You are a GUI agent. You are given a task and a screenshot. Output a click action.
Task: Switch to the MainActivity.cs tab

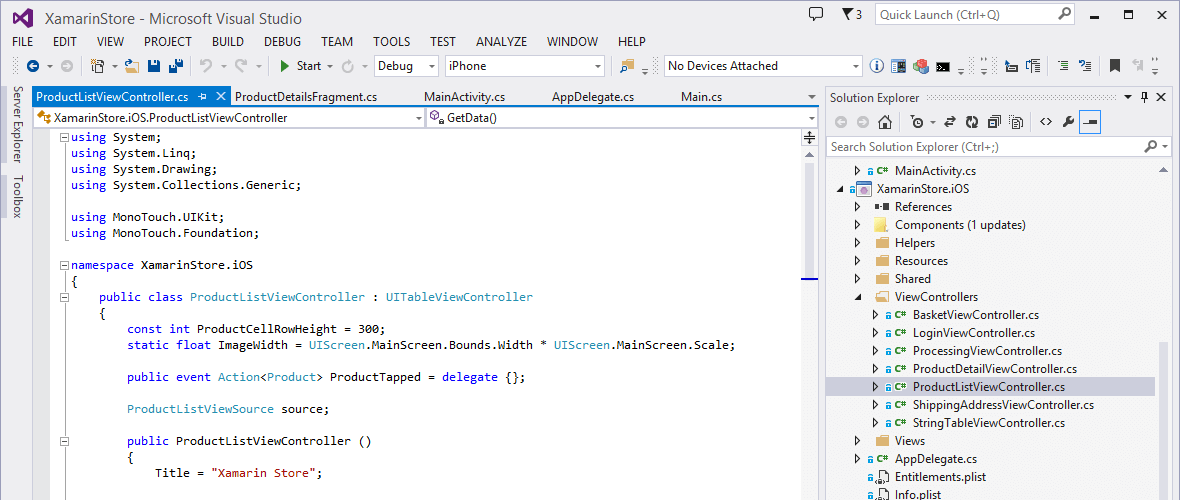(464, 97)
